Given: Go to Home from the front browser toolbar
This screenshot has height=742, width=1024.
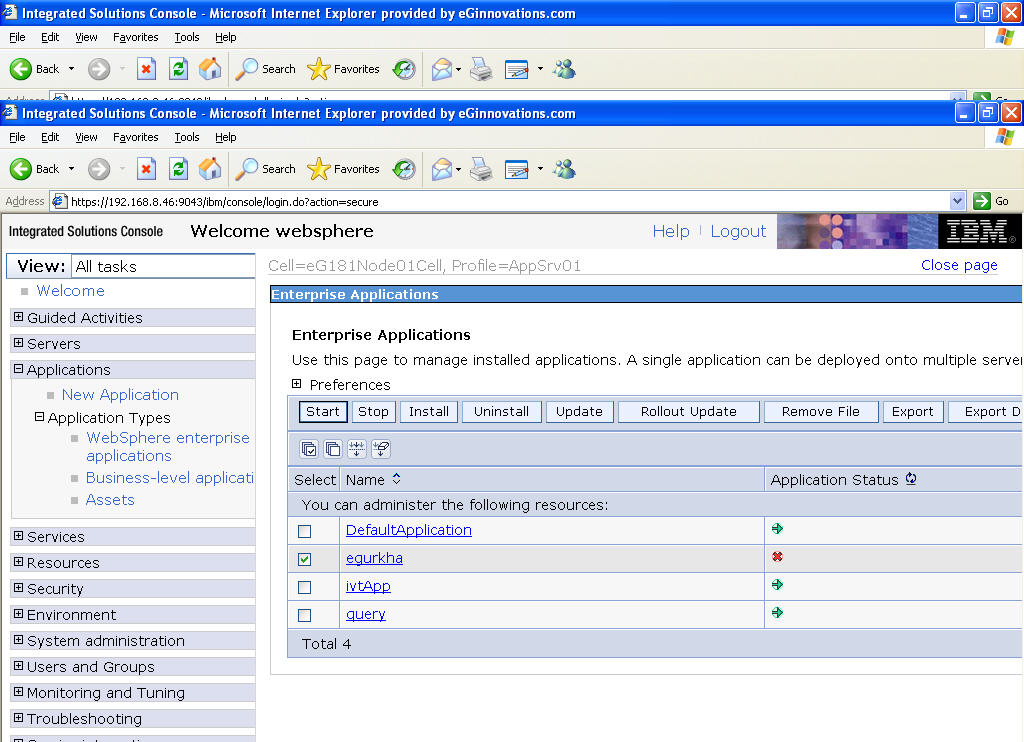Looking at the screenshot, I should pos(210,169).
